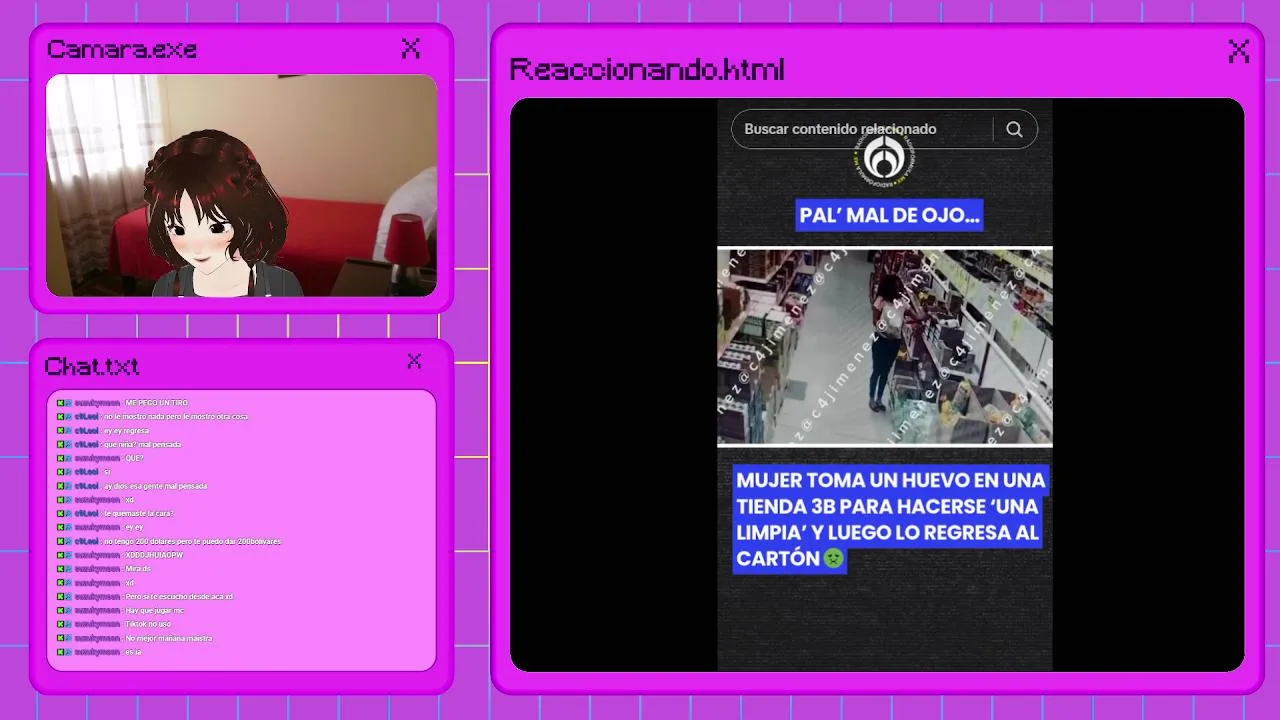Click the avatar camera feed
This screenshot has height=720, width=1280.
pyautogui.click(x=242, y=185)
